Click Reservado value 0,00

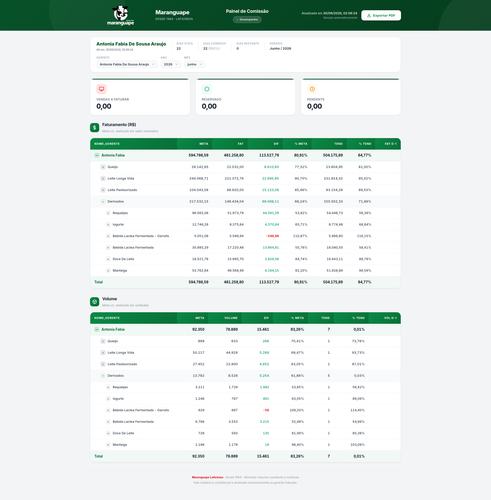click(x=209, y=106)
